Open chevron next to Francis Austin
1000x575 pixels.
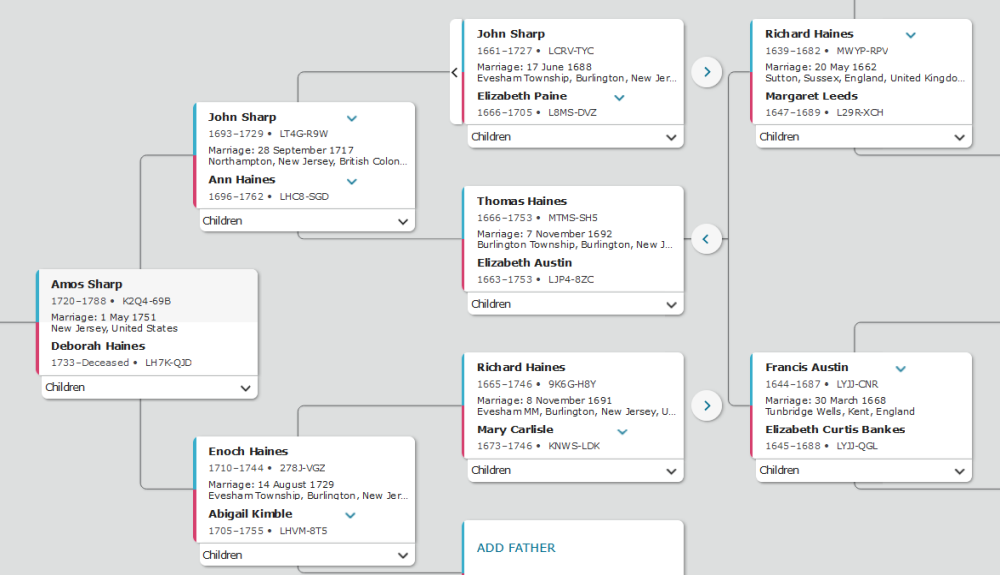point(901,368)
